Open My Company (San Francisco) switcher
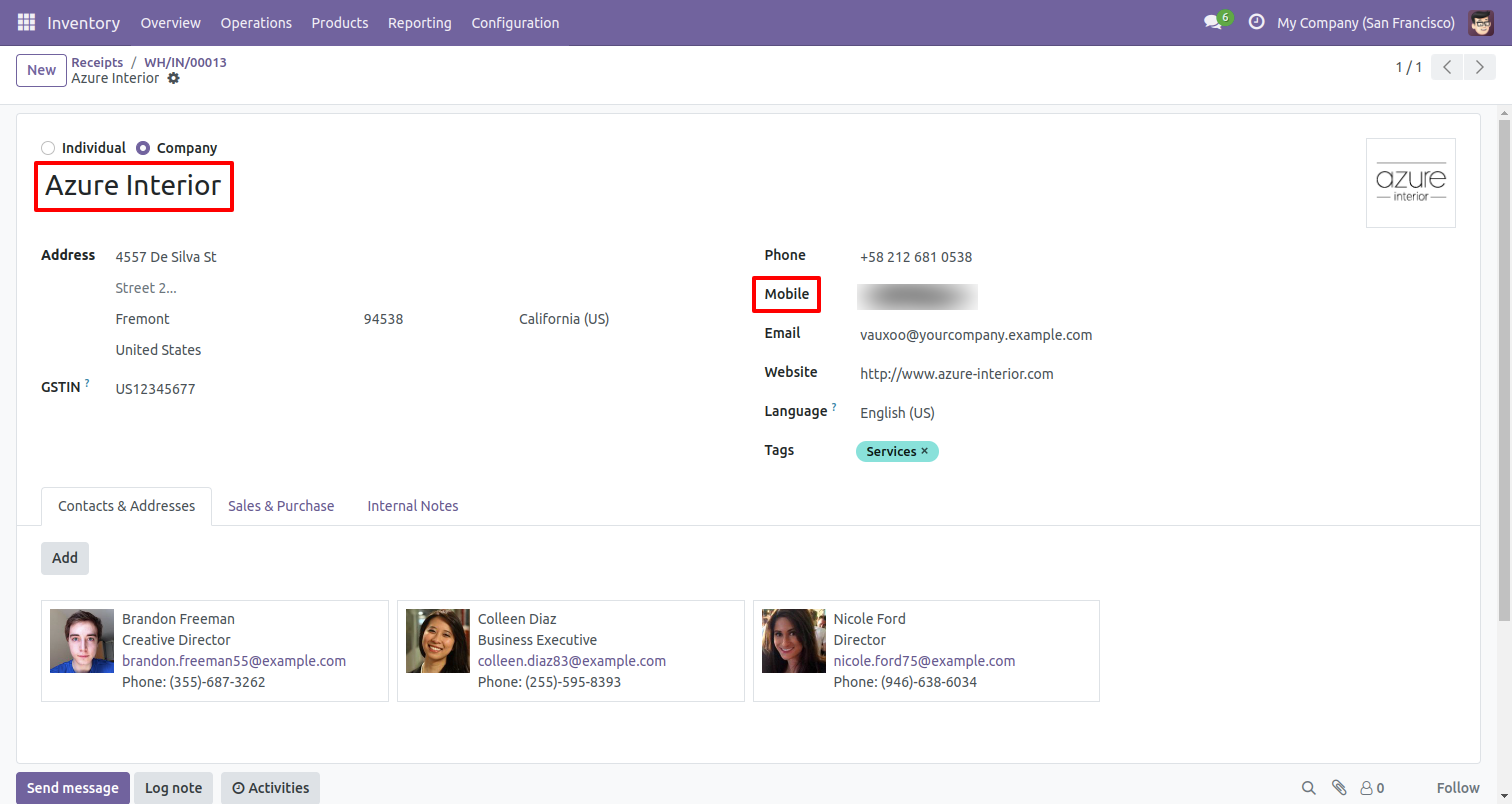This screenshot has width=1512, height=804. (1366, 22)
